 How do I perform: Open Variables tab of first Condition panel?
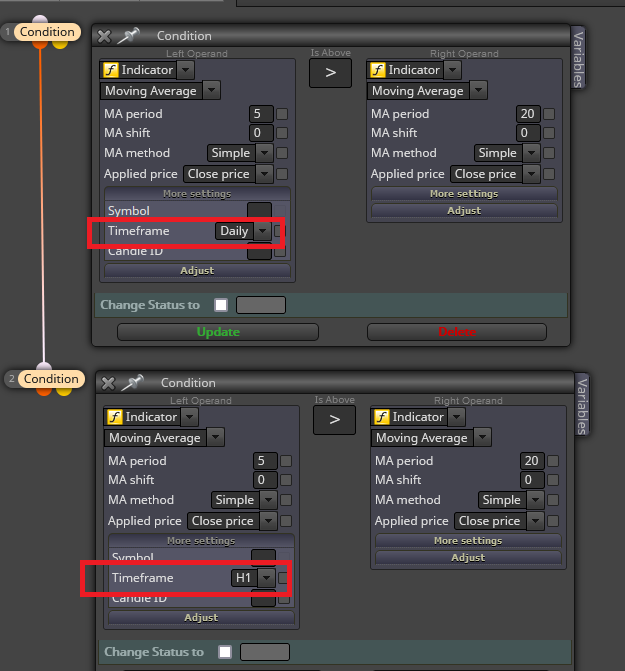pos(578,59)
